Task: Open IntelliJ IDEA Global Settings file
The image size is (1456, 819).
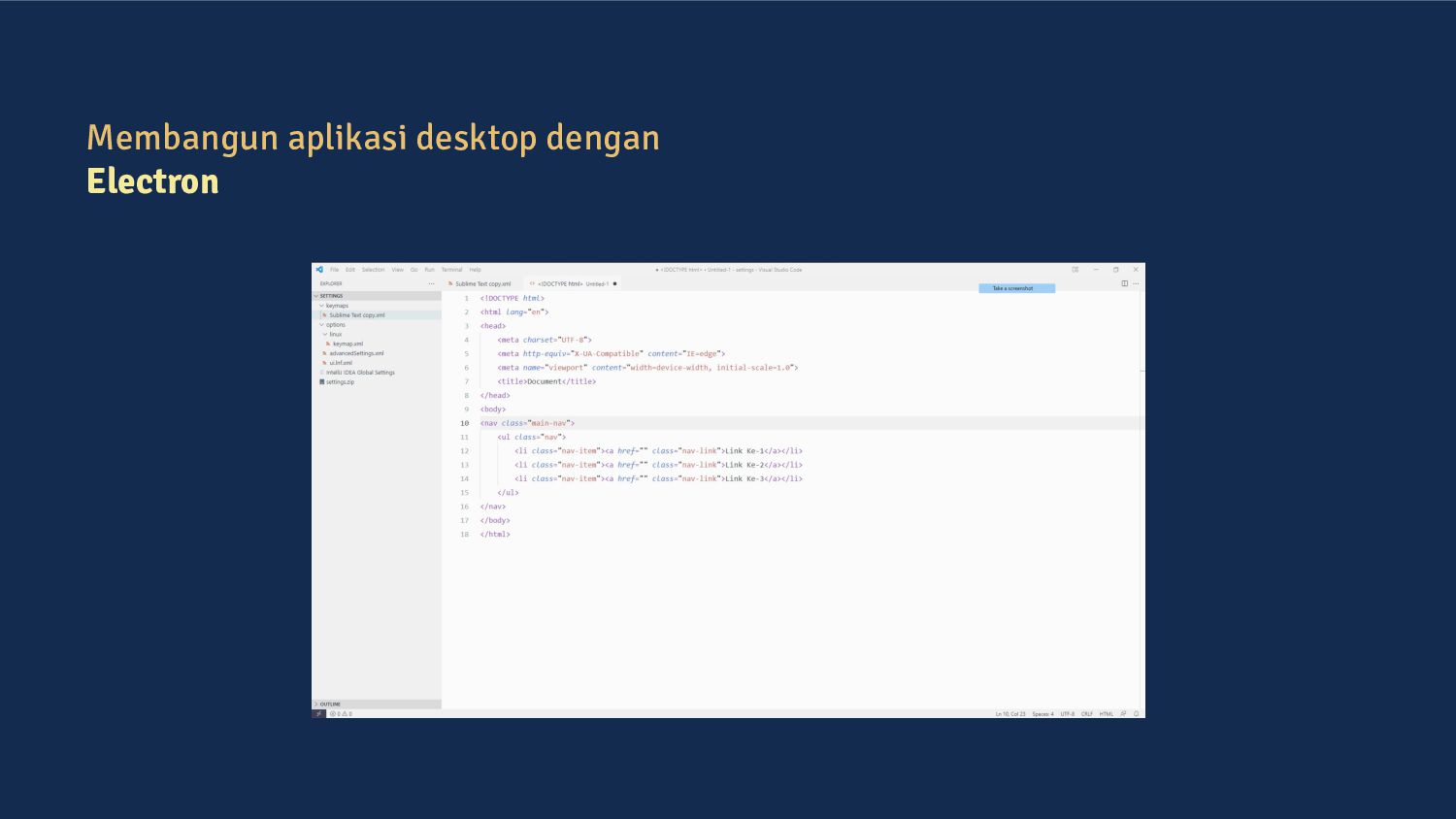Action: click(377, 373)
